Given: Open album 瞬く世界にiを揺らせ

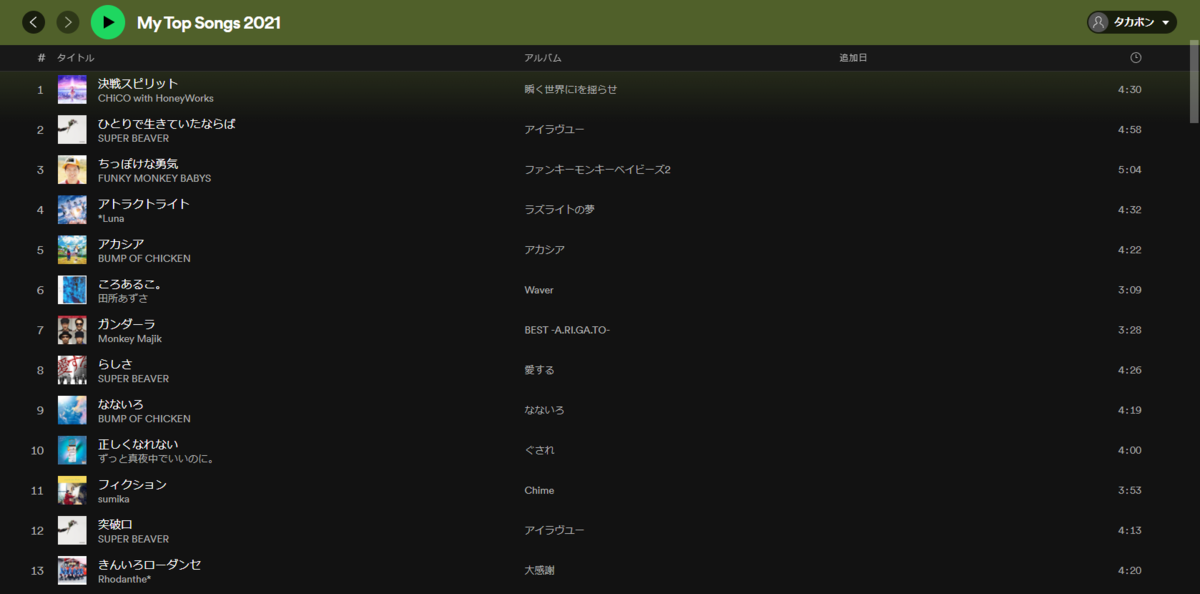Looking at the screenshot, I should [x=571, y=90].
